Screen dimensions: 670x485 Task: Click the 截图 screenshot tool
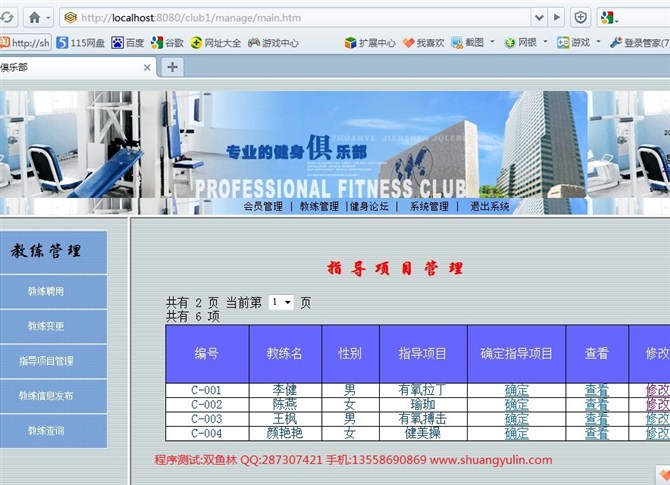tap(468, 43)
